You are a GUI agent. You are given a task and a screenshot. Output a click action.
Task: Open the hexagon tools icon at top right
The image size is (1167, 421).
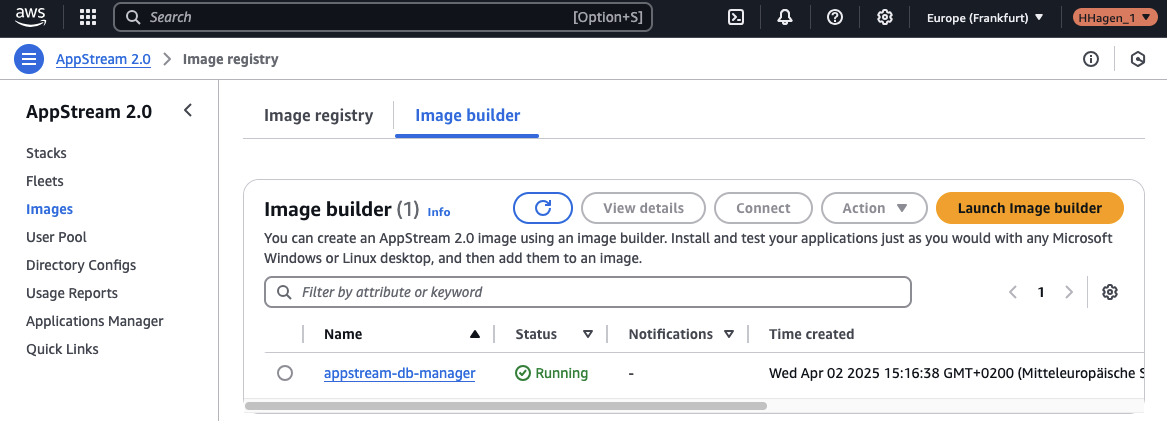click(x=1137, y=59)
